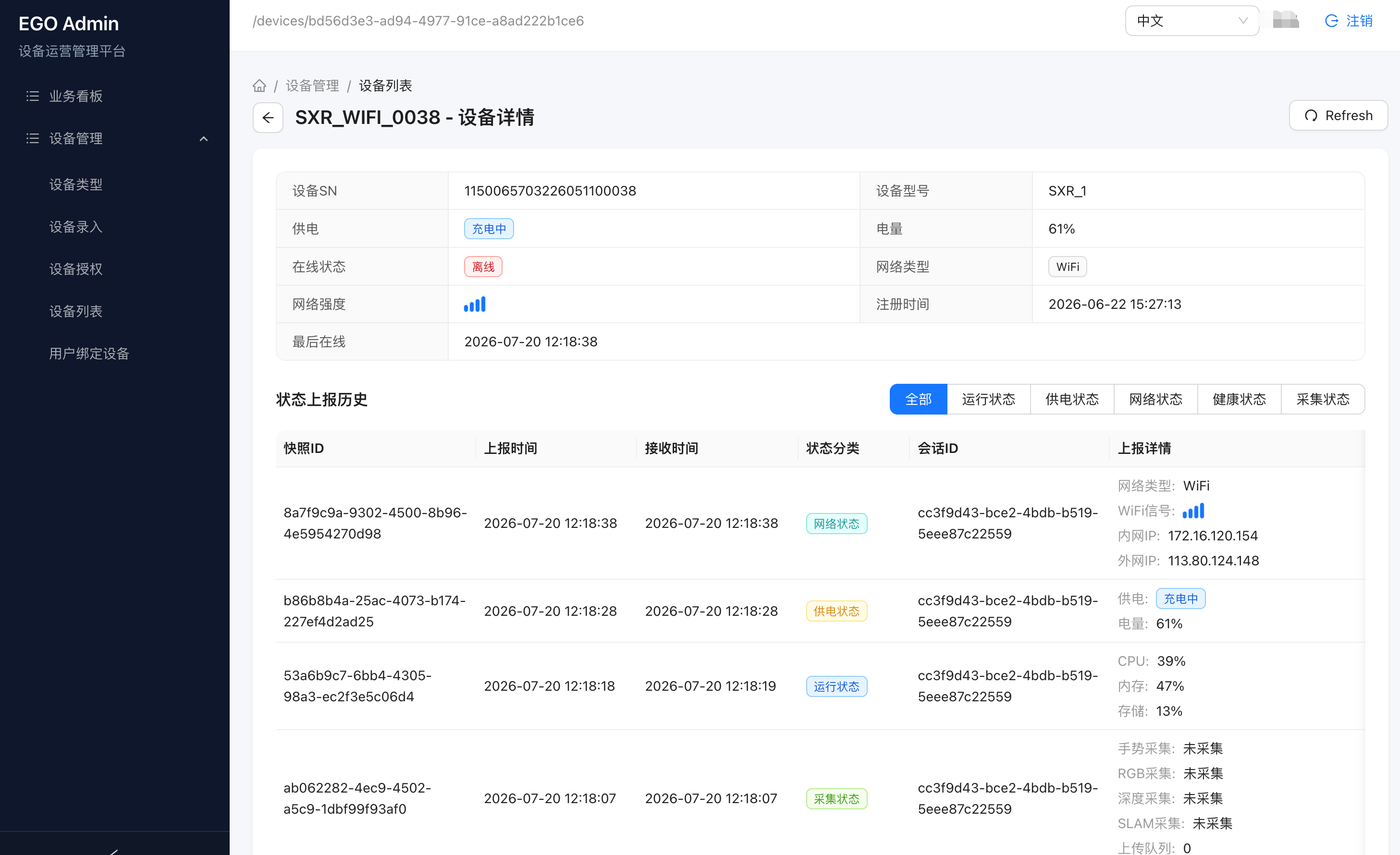Click the home icon in breadcrumb
1400x855 pixels.
[x=259, y=86]
